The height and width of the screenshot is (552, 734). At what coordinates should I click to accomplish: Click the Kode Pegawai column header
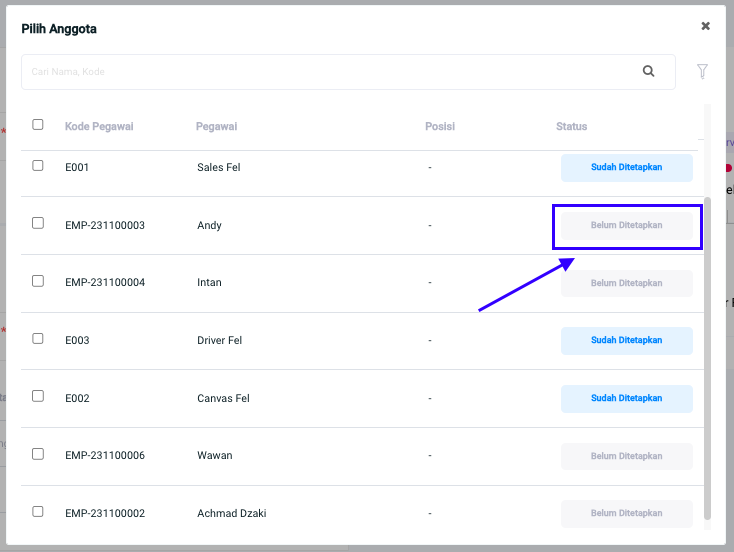click(x=99, y=127)
